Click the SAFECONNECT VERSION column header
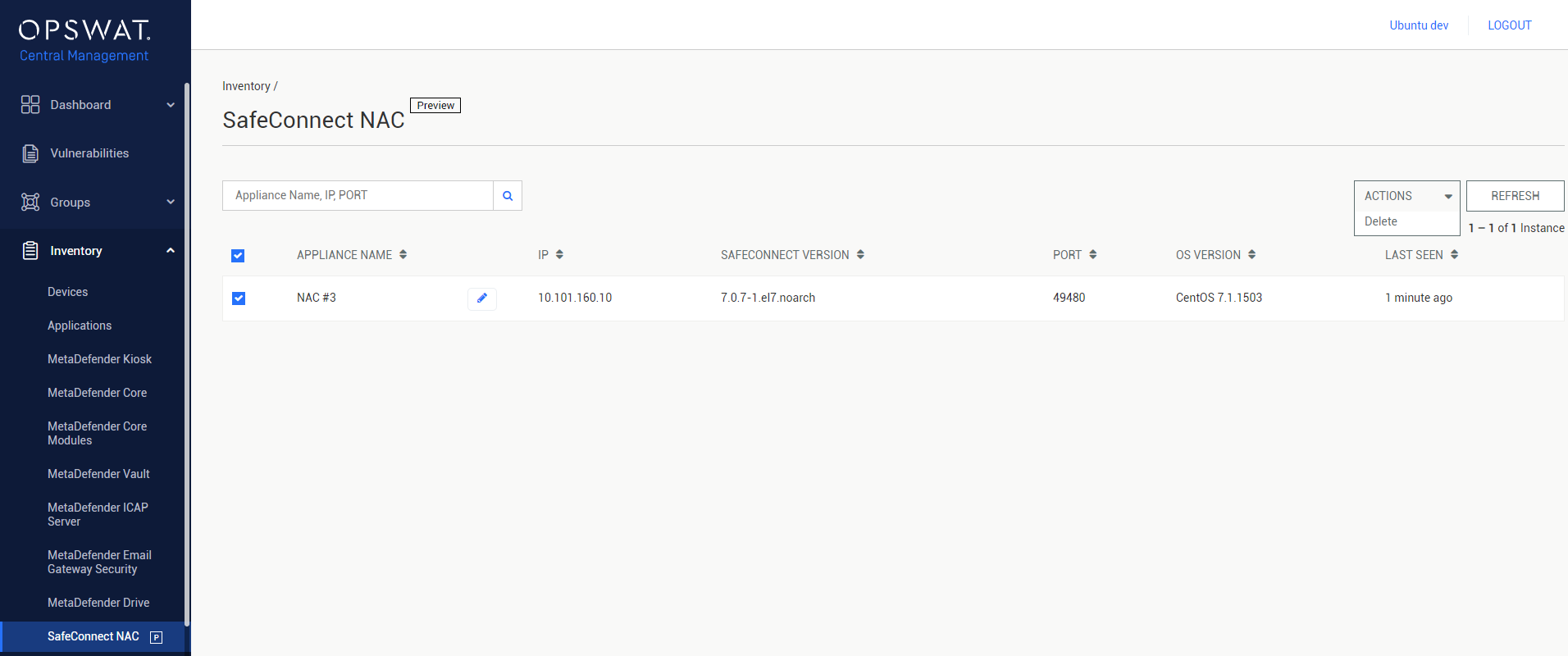Screen dimensions: 1568x656 (x=785, y=255)
